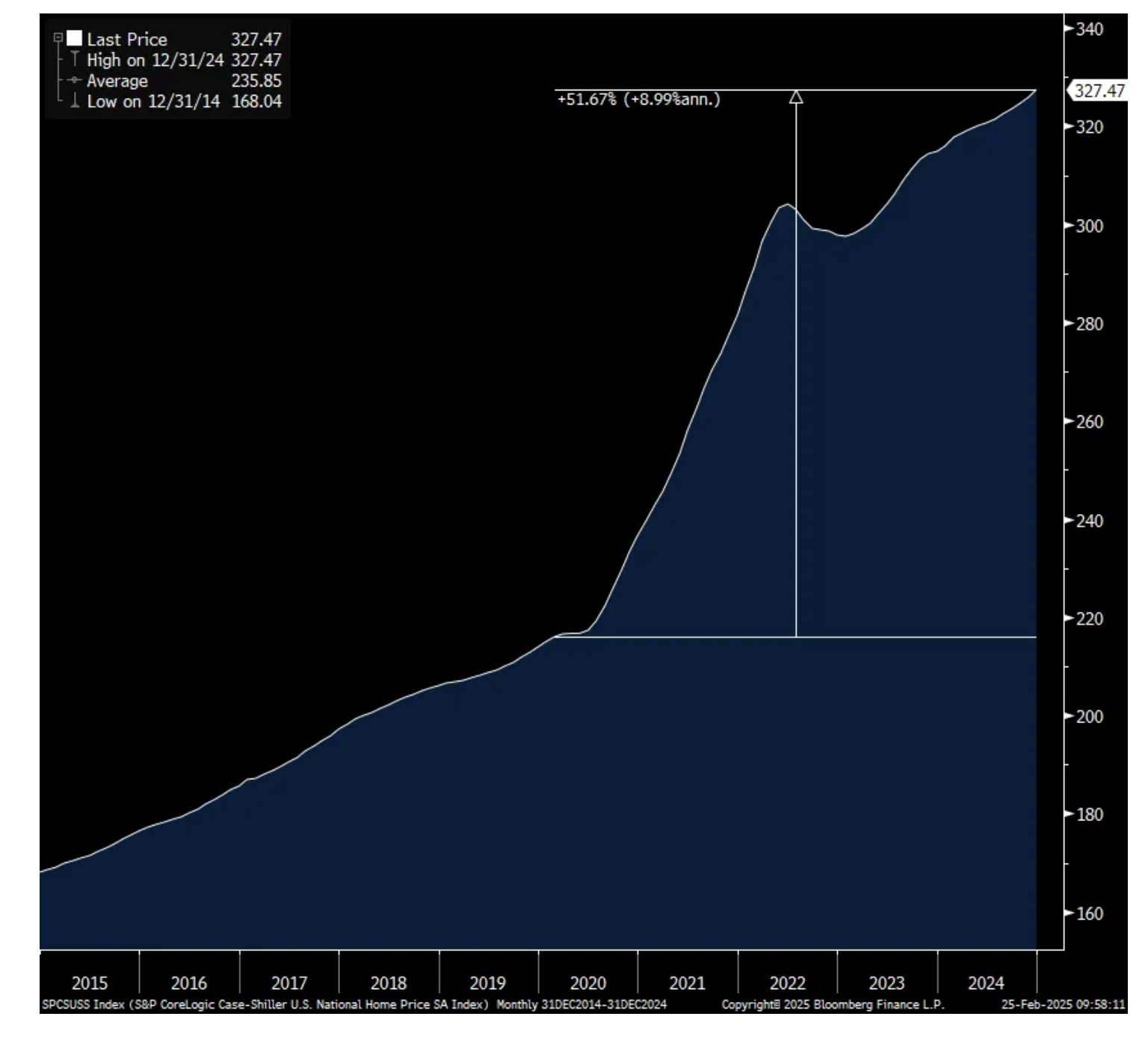
Task: Click the white Last Price color swatch
Action: click(75, 38)
